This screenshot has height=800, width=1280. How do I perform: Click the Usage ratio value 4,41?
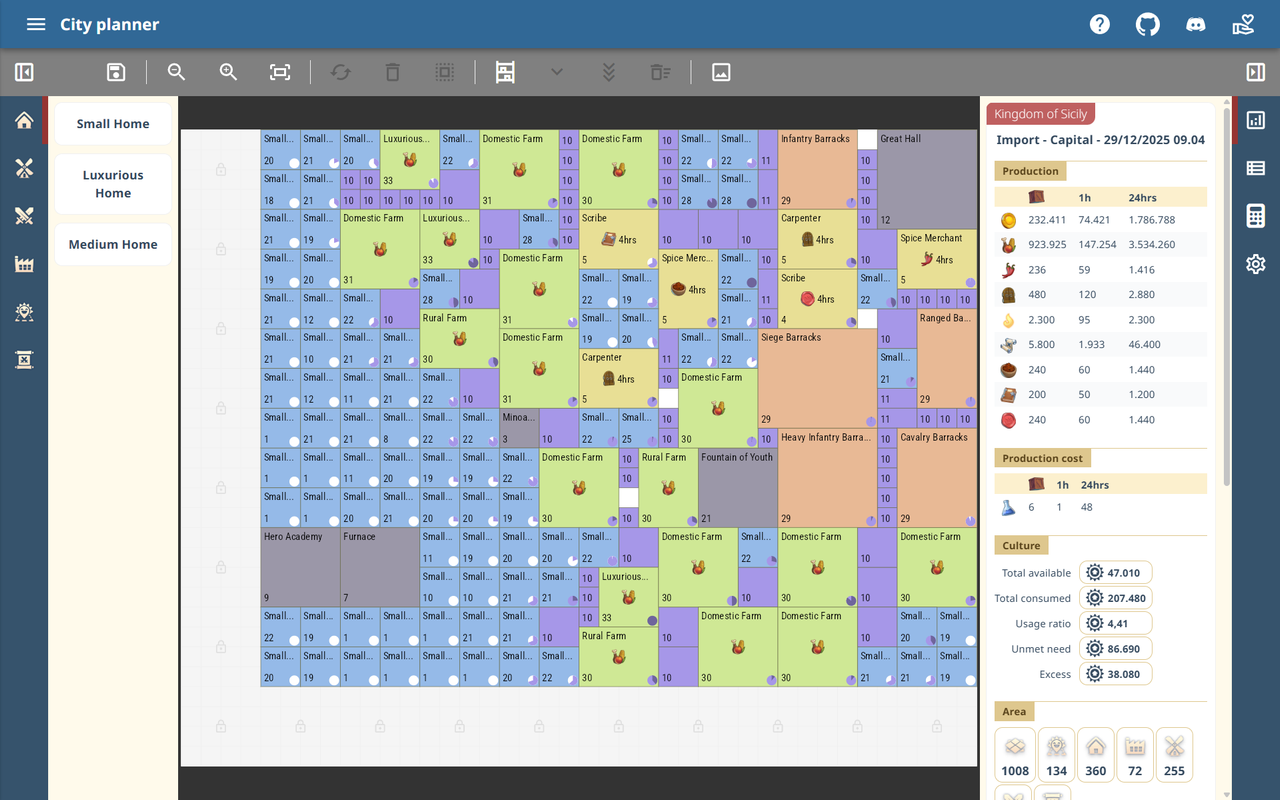click(1115, 623)
